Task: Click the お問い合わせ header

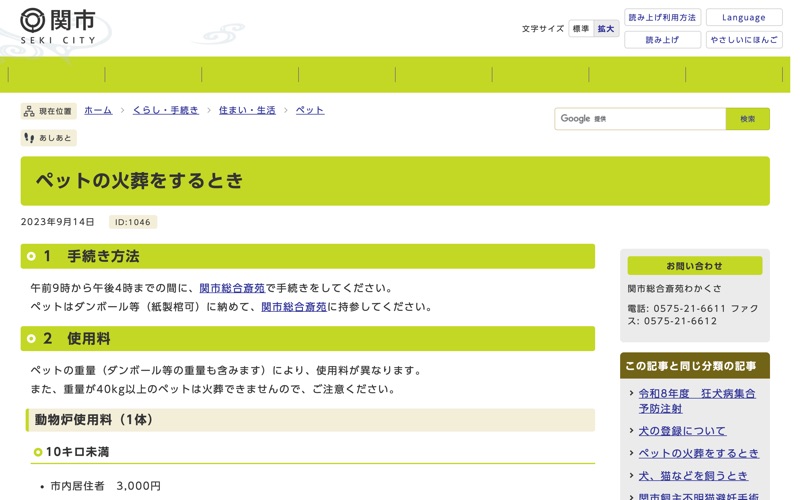Action: (x=694, y=266)
